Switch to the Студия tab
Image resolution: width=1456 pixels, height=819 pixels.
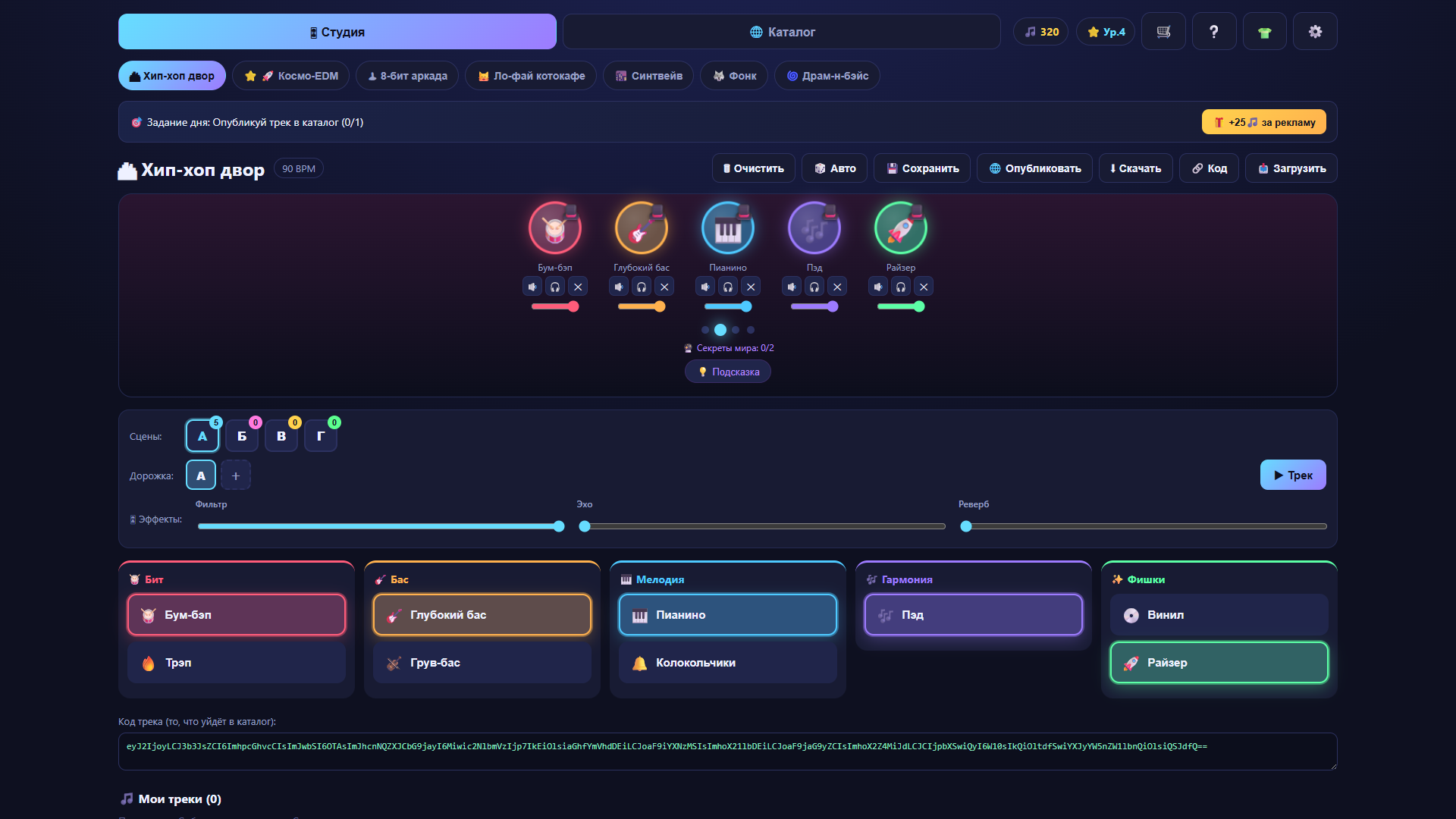click(337, 32)
